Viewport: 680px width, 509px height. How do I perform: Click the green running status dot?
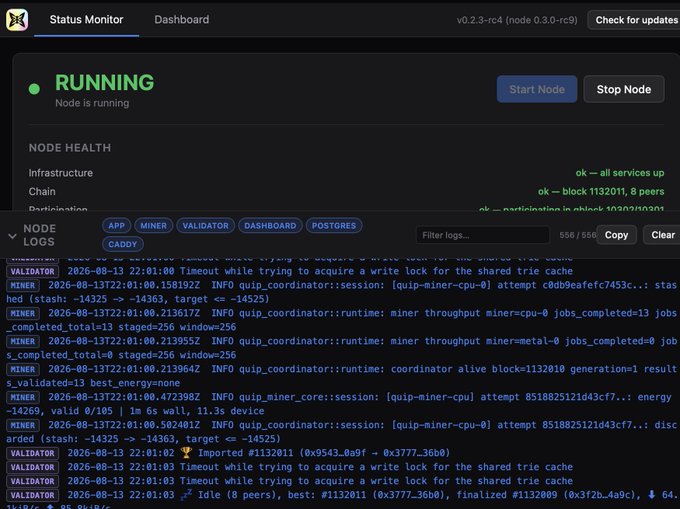34,89
